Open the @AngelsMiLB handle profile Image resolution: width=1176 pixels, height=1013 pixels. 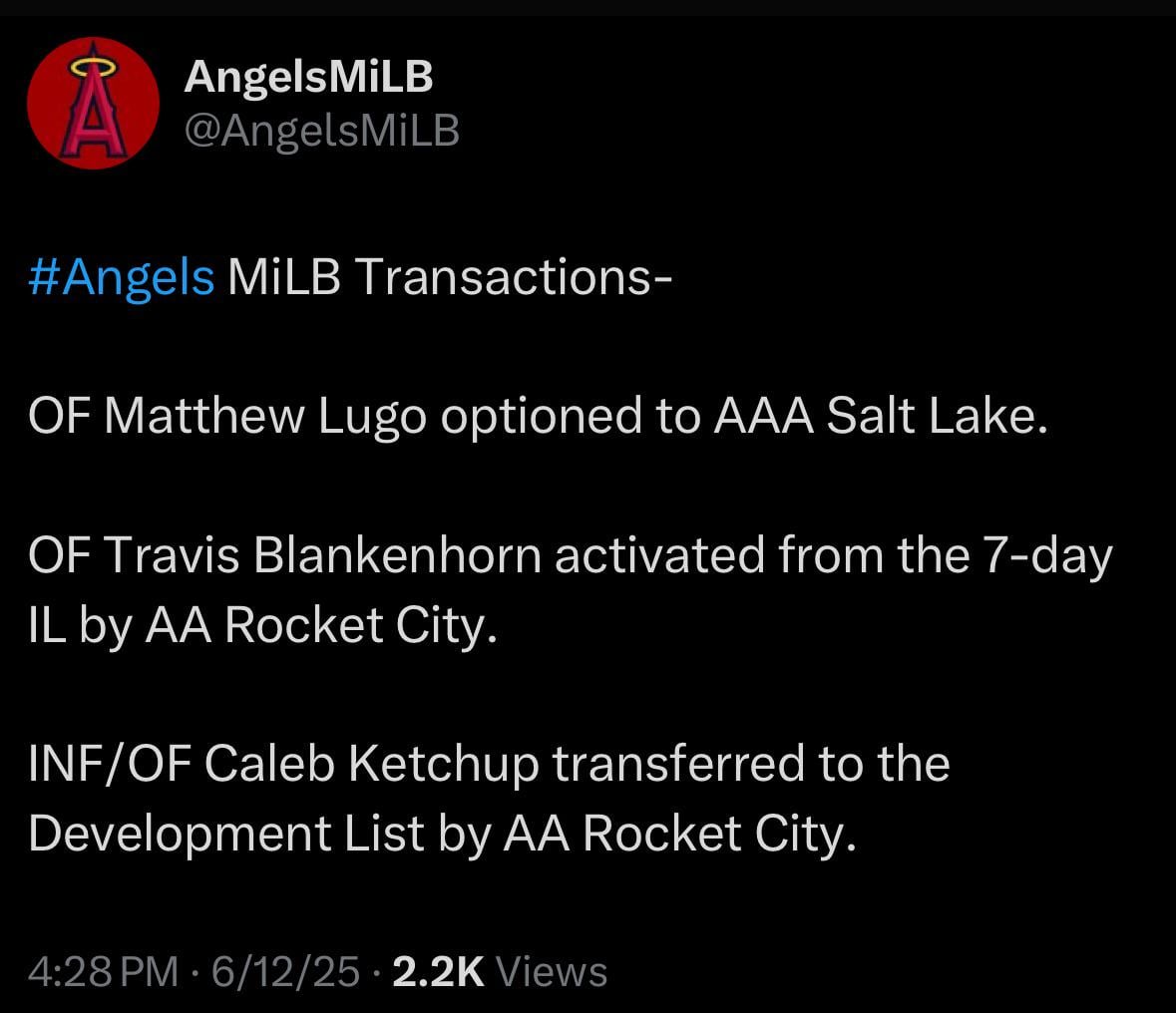319,127
